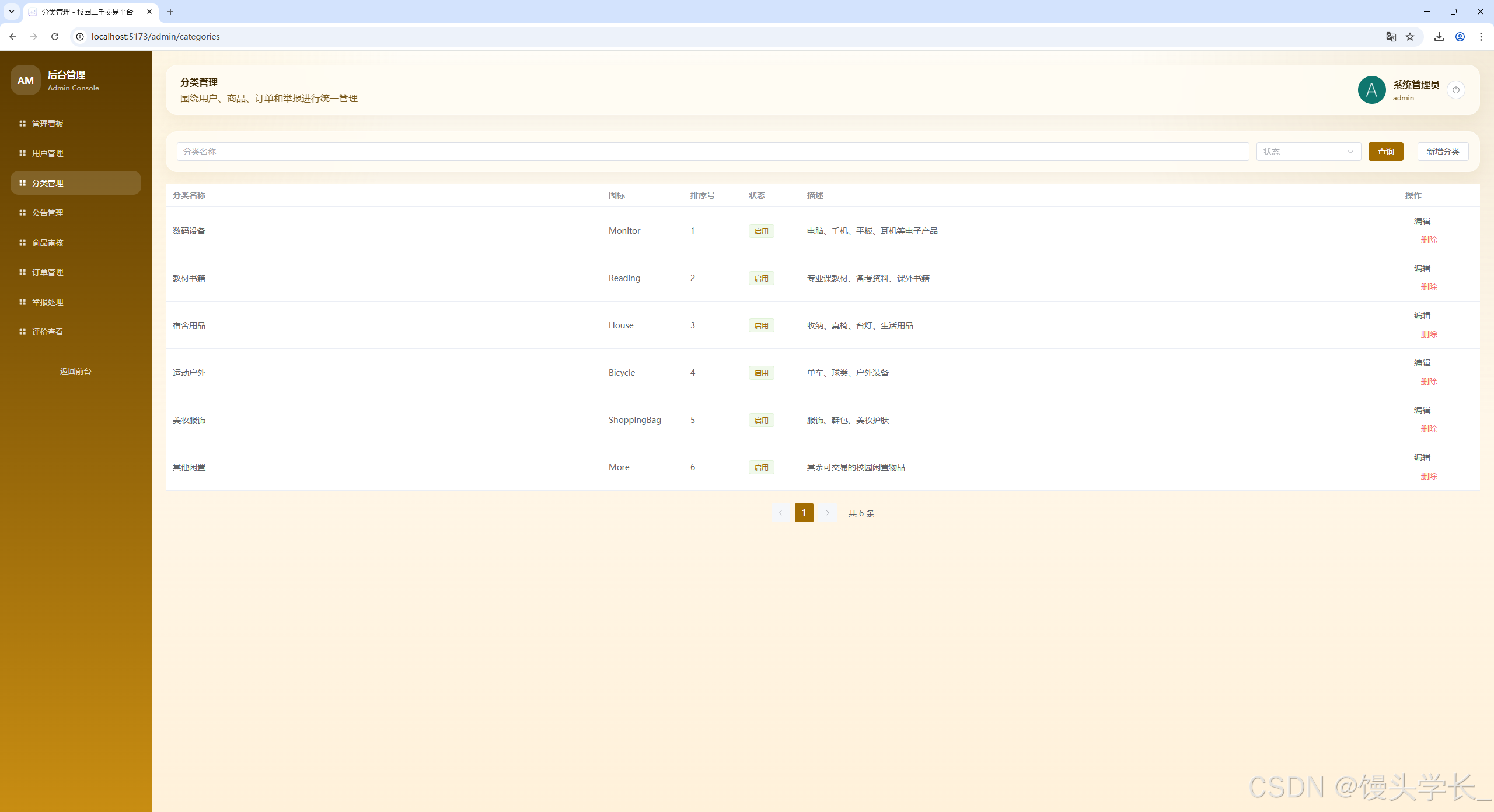Open 用户管理 in the sidebar
1494x812 pixels.
pyautogui.click(x=48, y=153)
